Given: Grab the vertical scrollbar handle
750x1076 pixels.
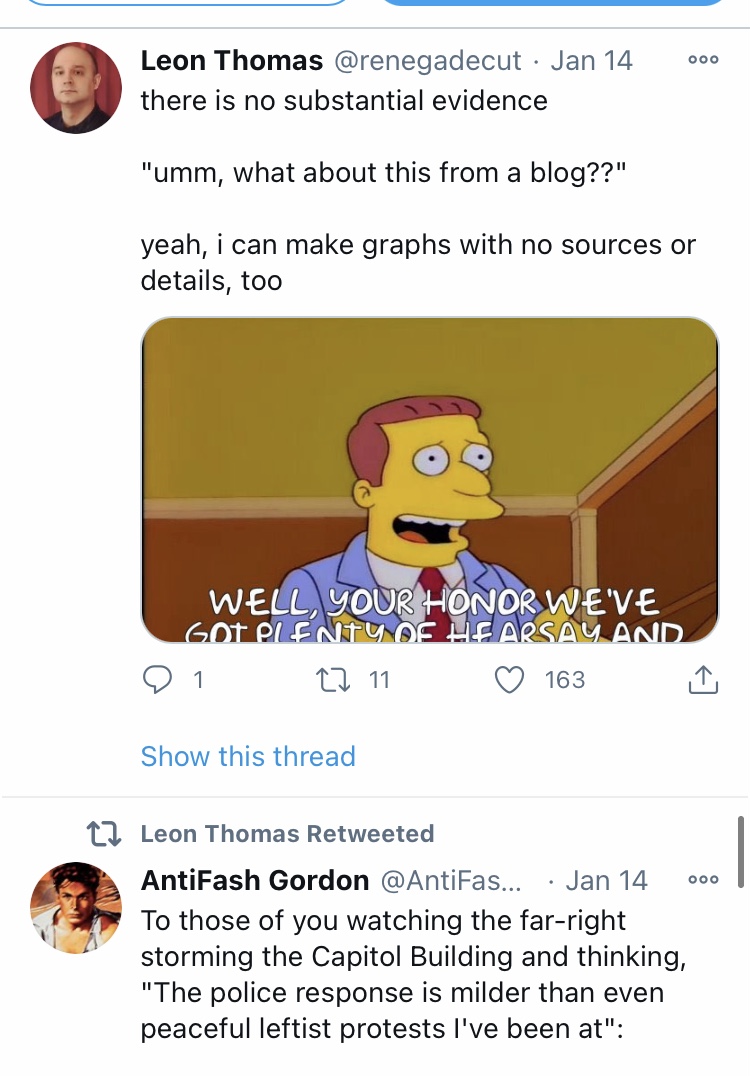Looking at the screenshot, I should [x=741, y=852].
